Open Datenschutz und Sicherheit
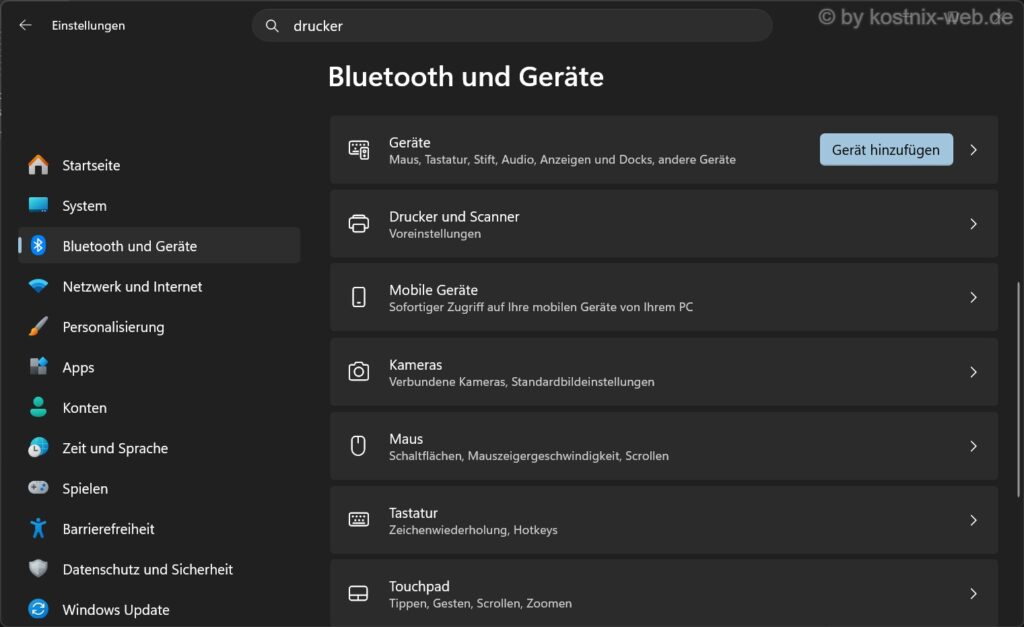This screenshot has width=1024, height=627. click(159, 569)
